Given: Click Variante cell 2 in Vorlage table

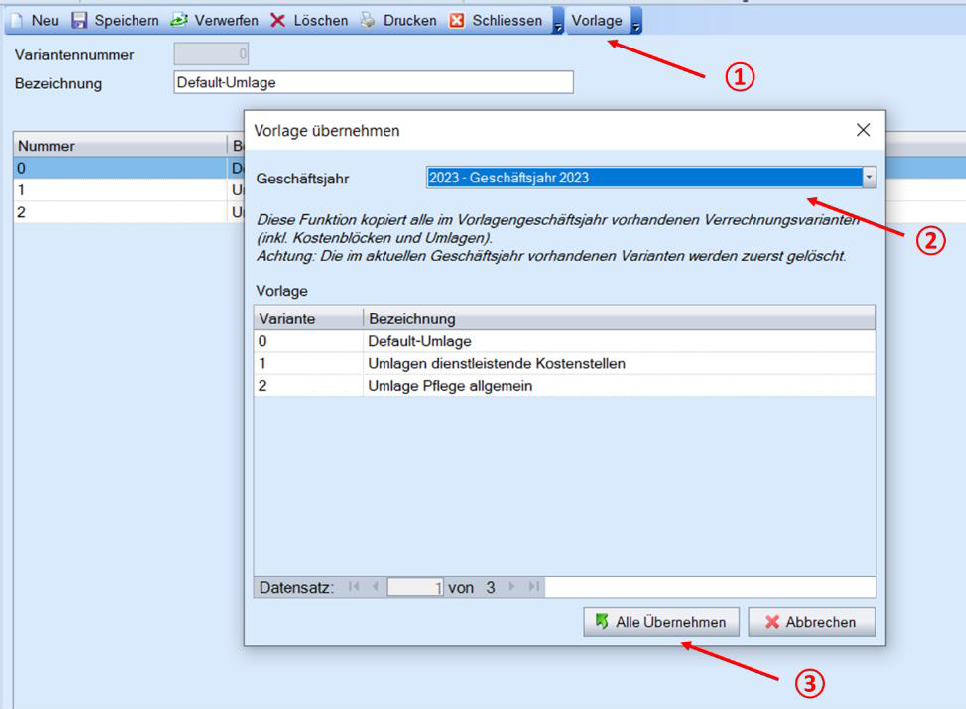Looking at the screenshot, I should [309, 386].
